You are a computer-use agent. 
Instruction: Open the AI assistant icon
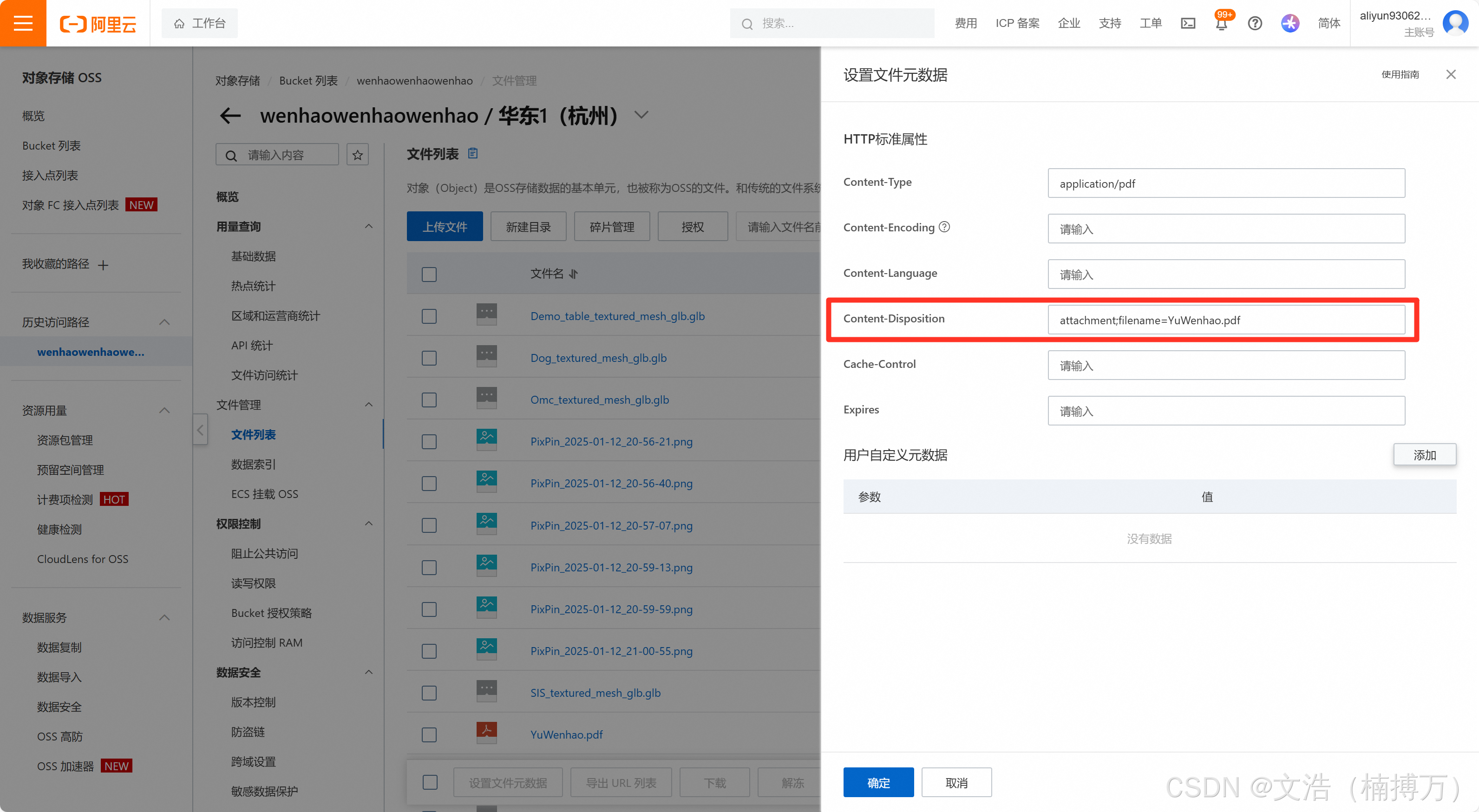[1290, 24]
